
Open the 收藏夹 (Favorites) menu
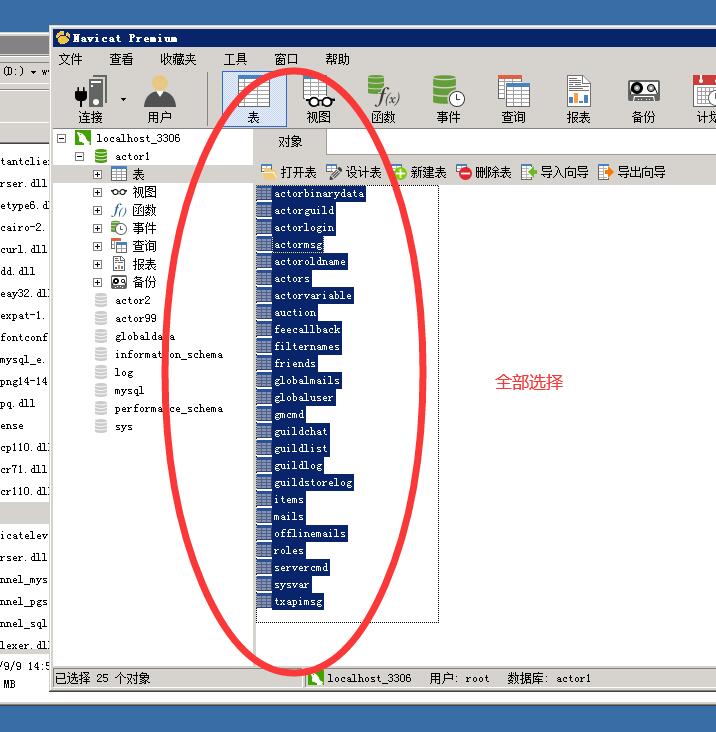178,59
